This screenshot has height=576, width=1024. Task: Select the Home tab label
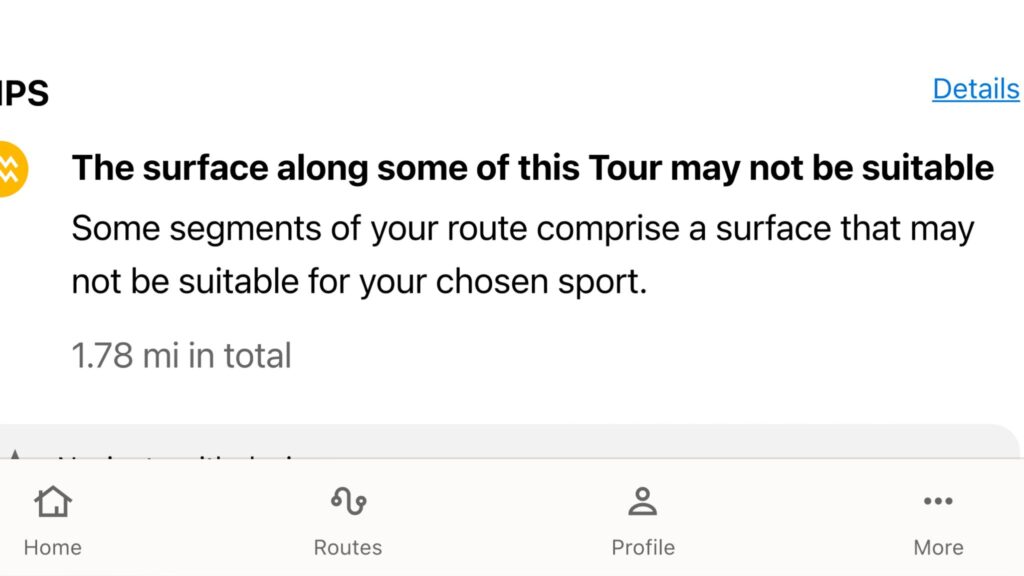click(53, 547)
